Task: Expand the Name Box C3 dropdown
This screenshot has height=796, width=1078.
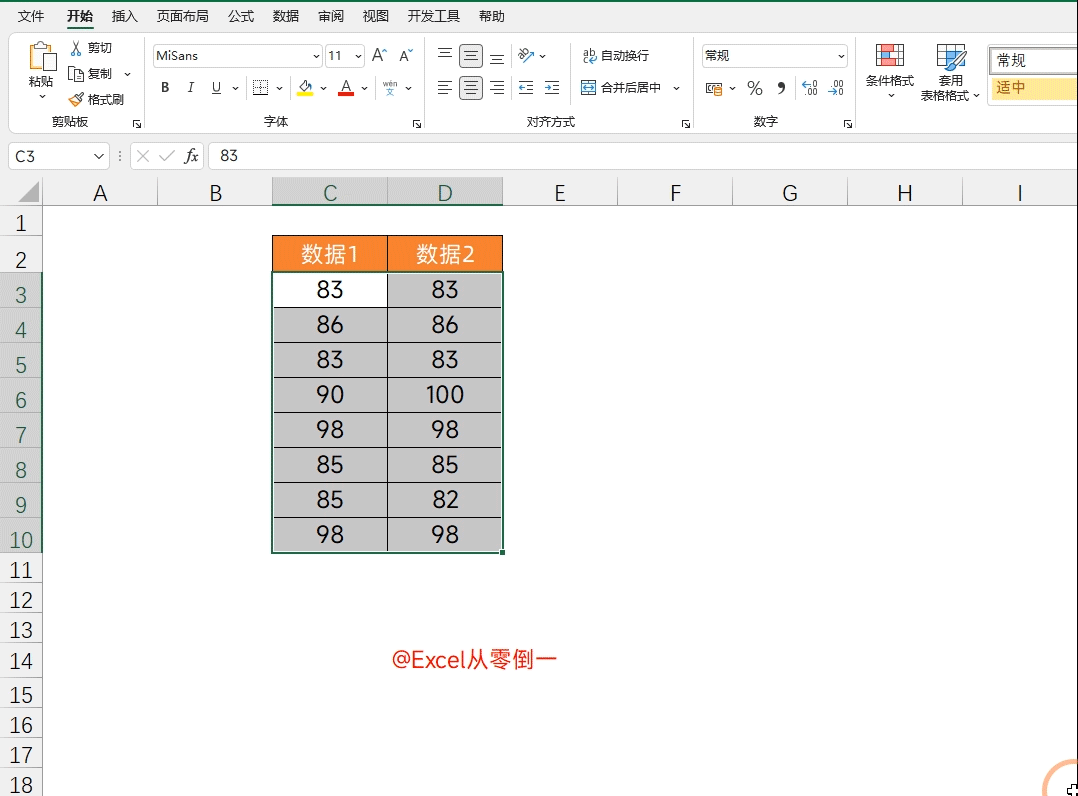Action: tap(98, 156)
